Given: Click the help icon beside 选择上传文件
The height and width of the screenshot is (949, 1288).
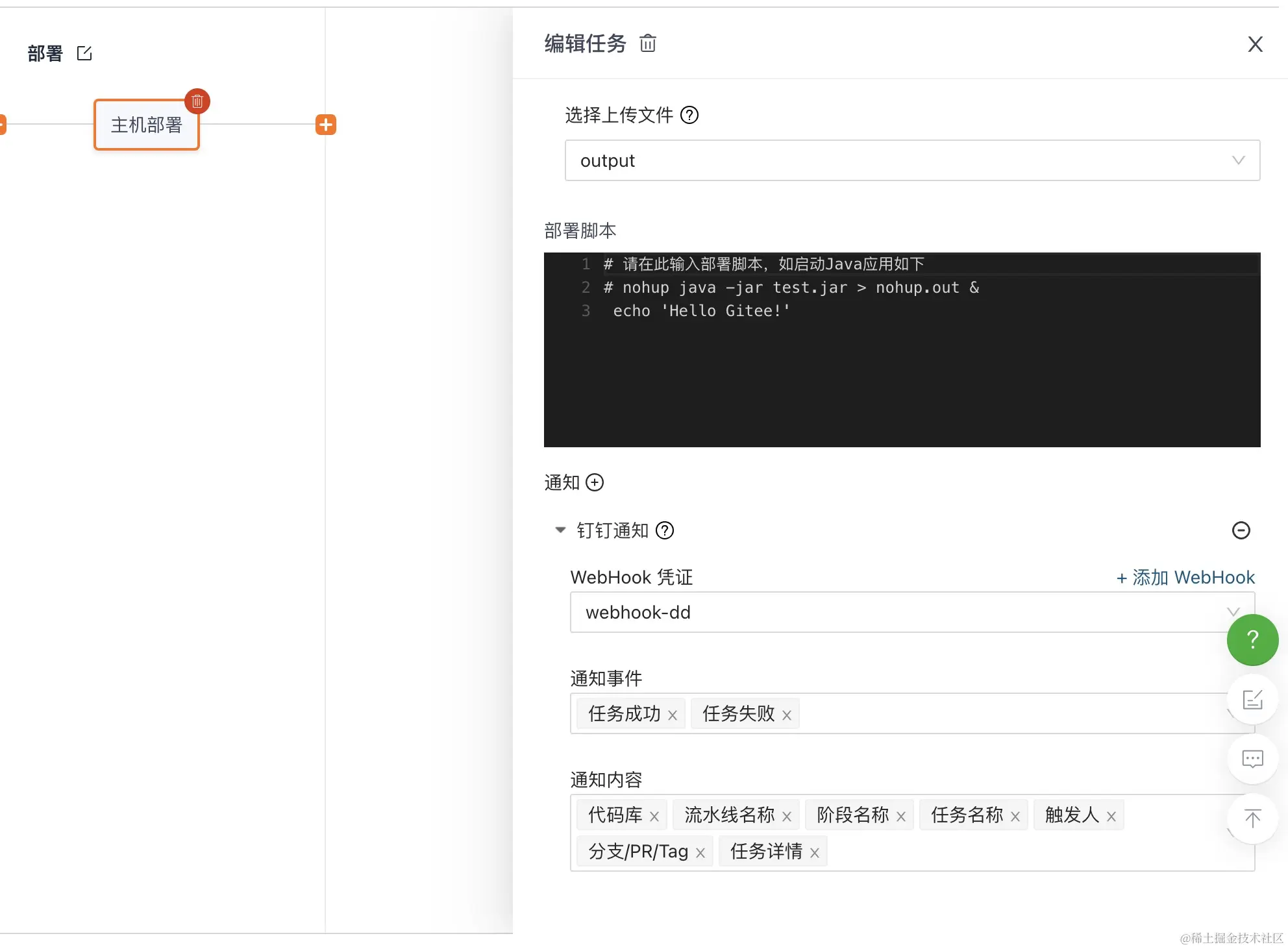Looking at the screenshot, I should click(x=689, y=116).
